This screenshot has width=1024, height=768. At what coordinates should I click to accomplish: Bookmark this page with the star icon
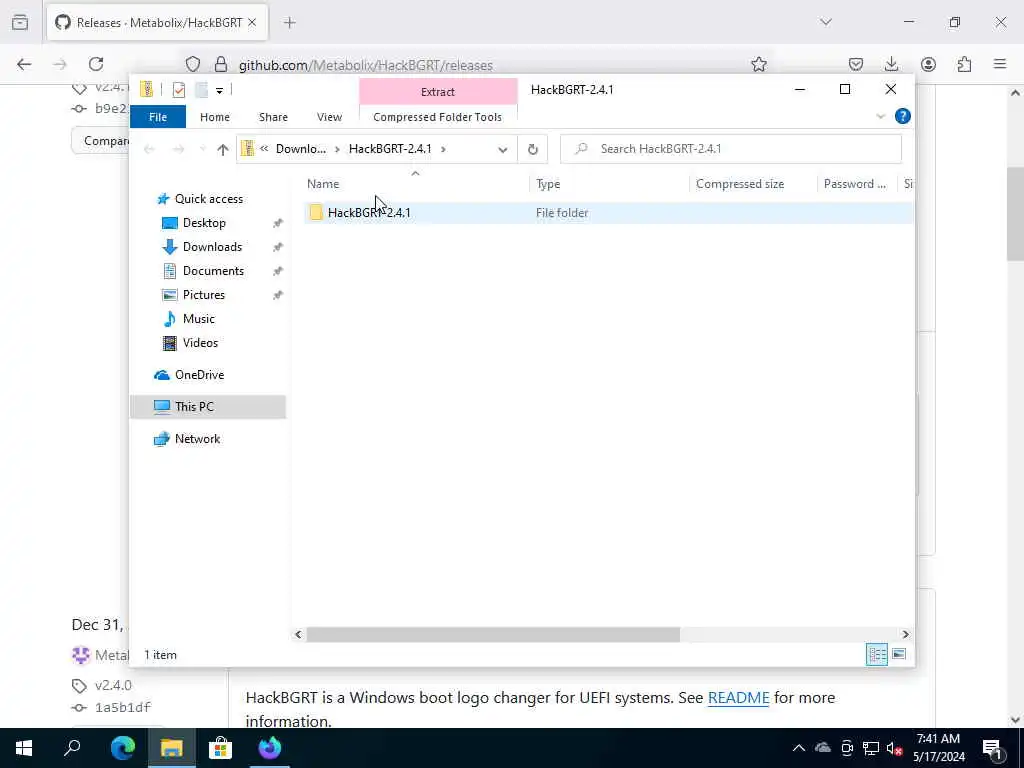758,64
